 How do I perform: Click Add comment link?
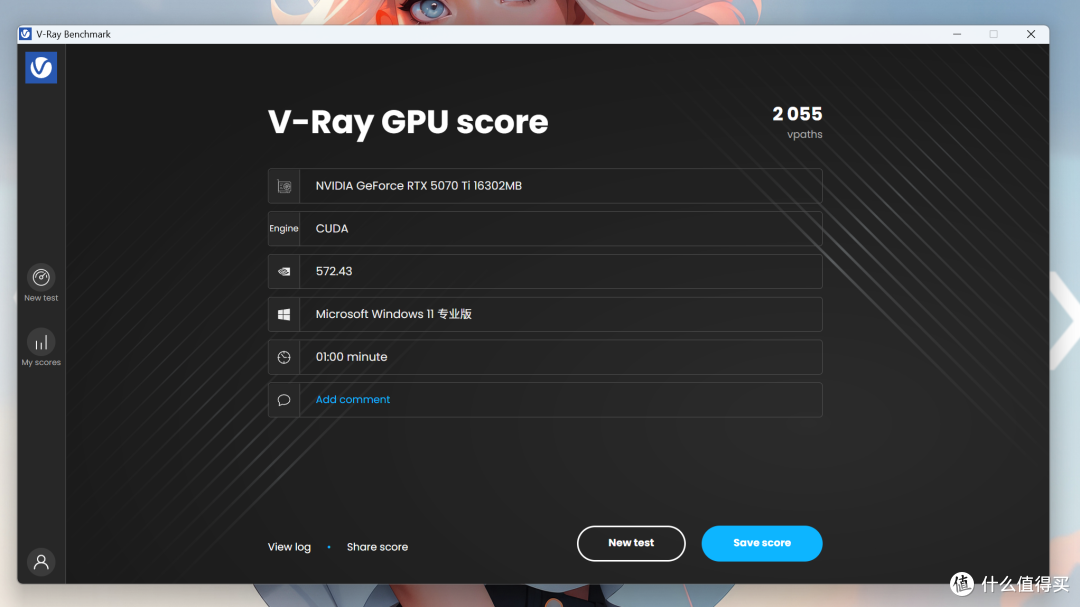coord(353,400)
